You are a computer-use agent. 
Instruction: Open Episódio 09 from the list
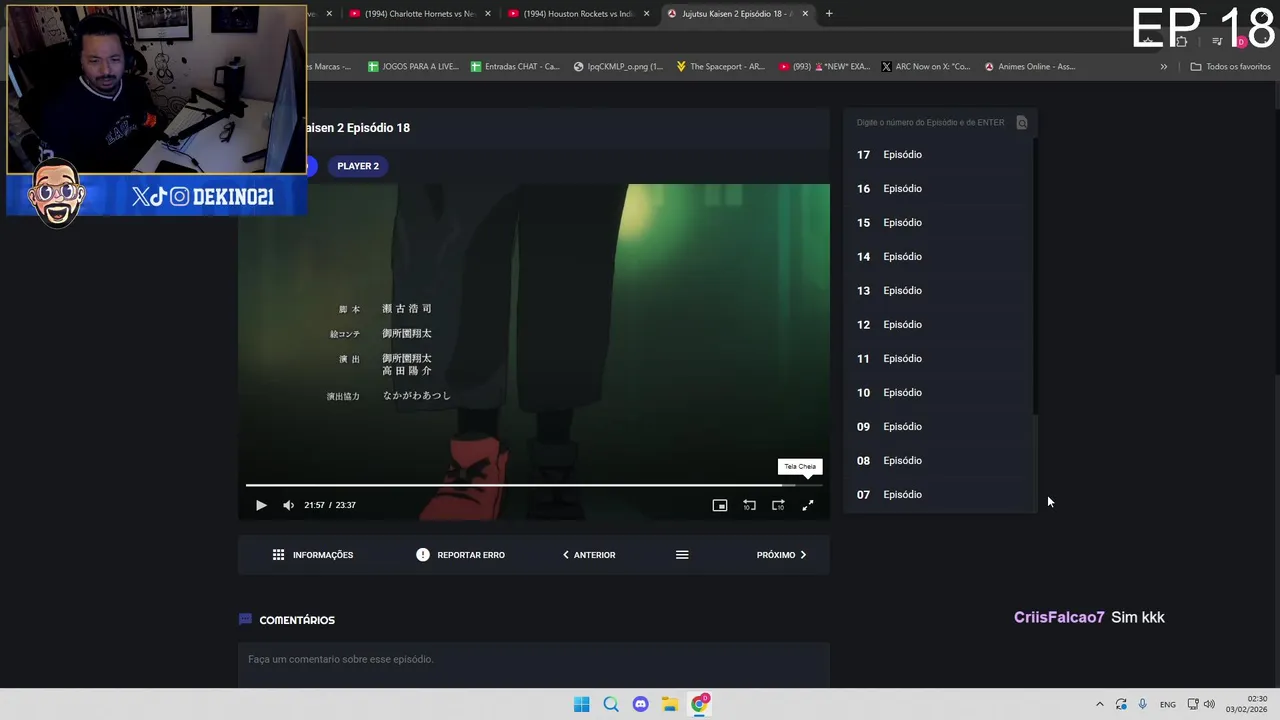pos(939,427)
